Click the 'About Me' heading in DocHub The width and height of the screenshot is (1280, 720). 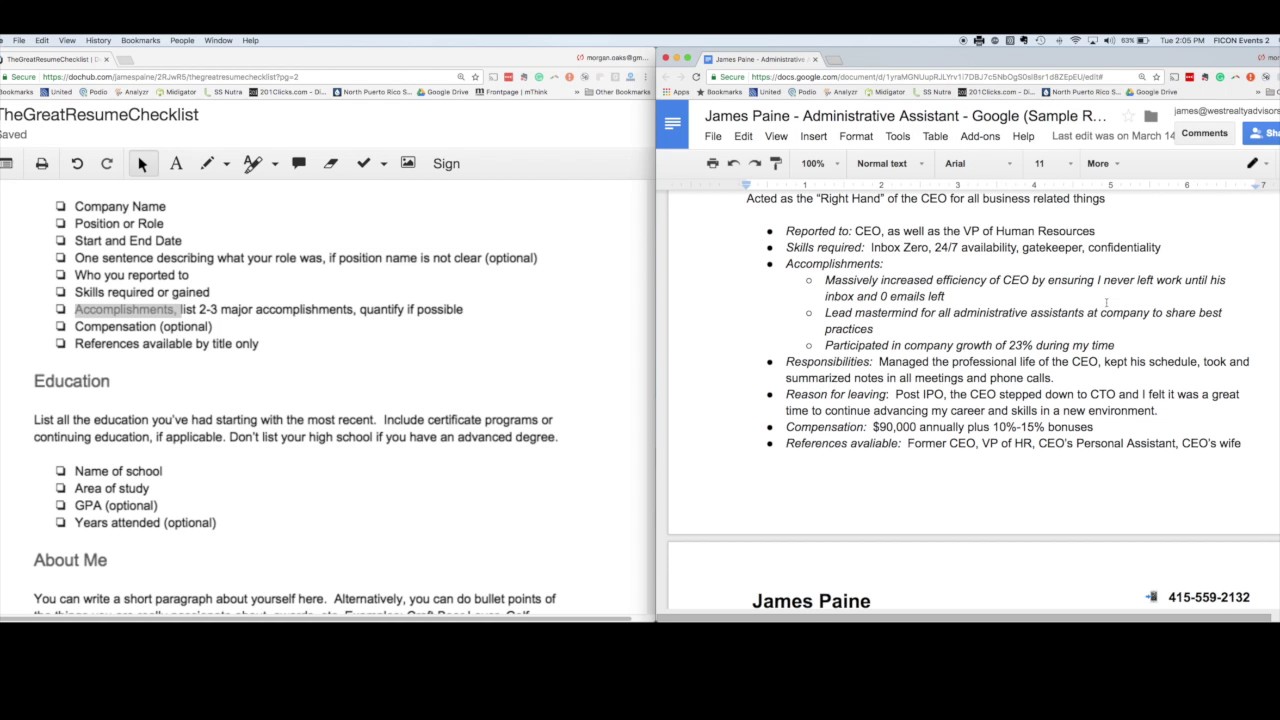tap(70, 560)
